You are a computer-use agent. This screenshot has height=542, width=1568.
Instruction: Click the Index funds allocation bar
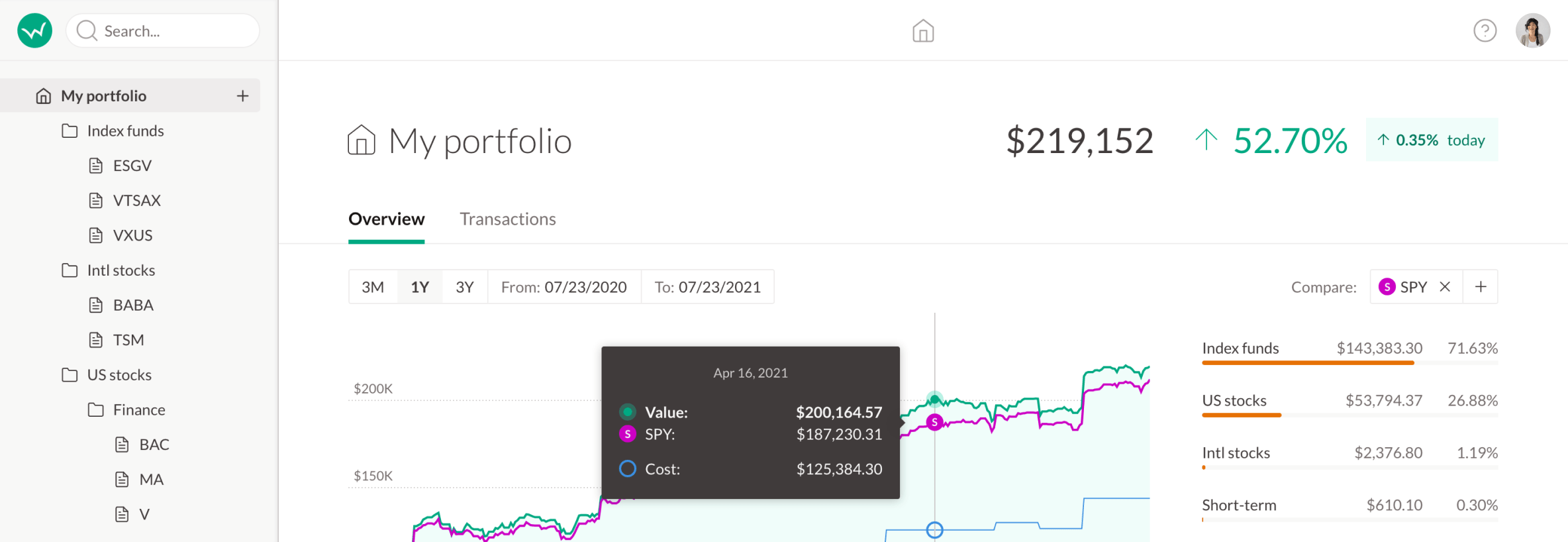click(1308, 362)
